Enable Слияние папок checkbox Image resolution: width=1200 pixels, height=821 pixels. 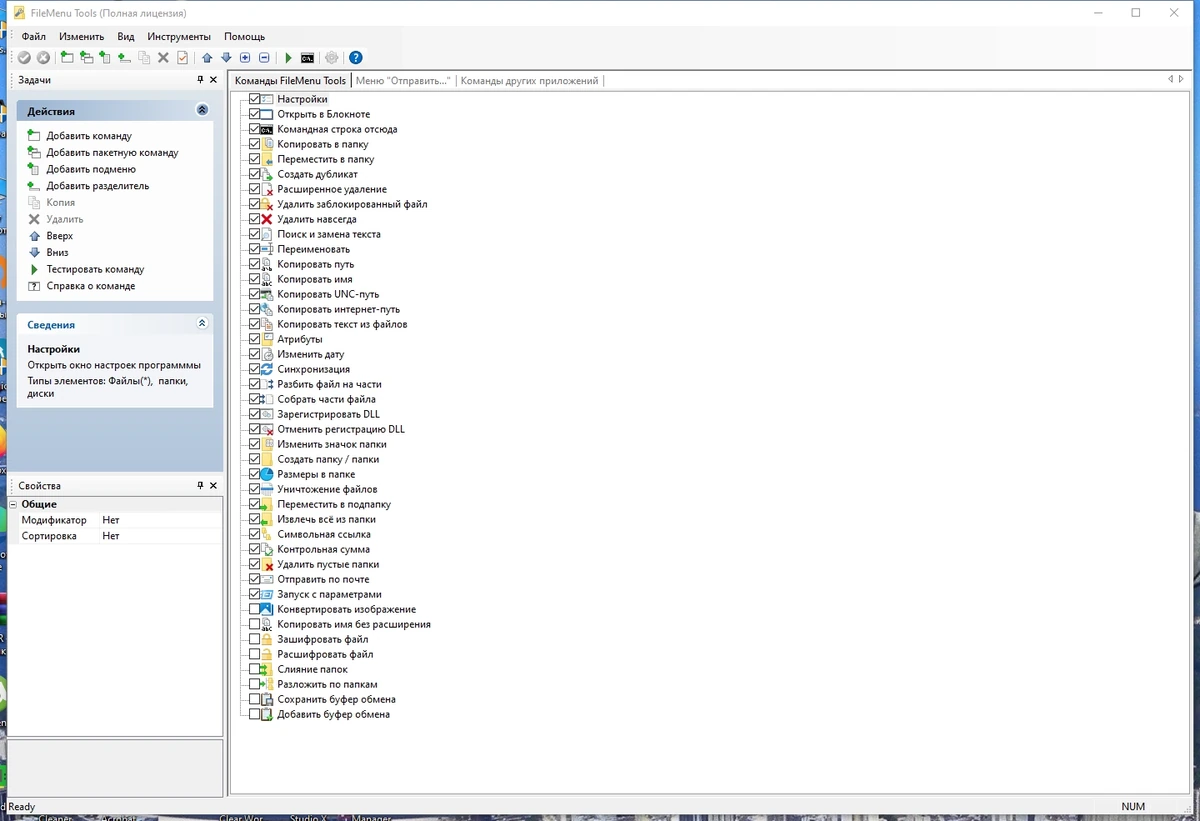point(254,669)
